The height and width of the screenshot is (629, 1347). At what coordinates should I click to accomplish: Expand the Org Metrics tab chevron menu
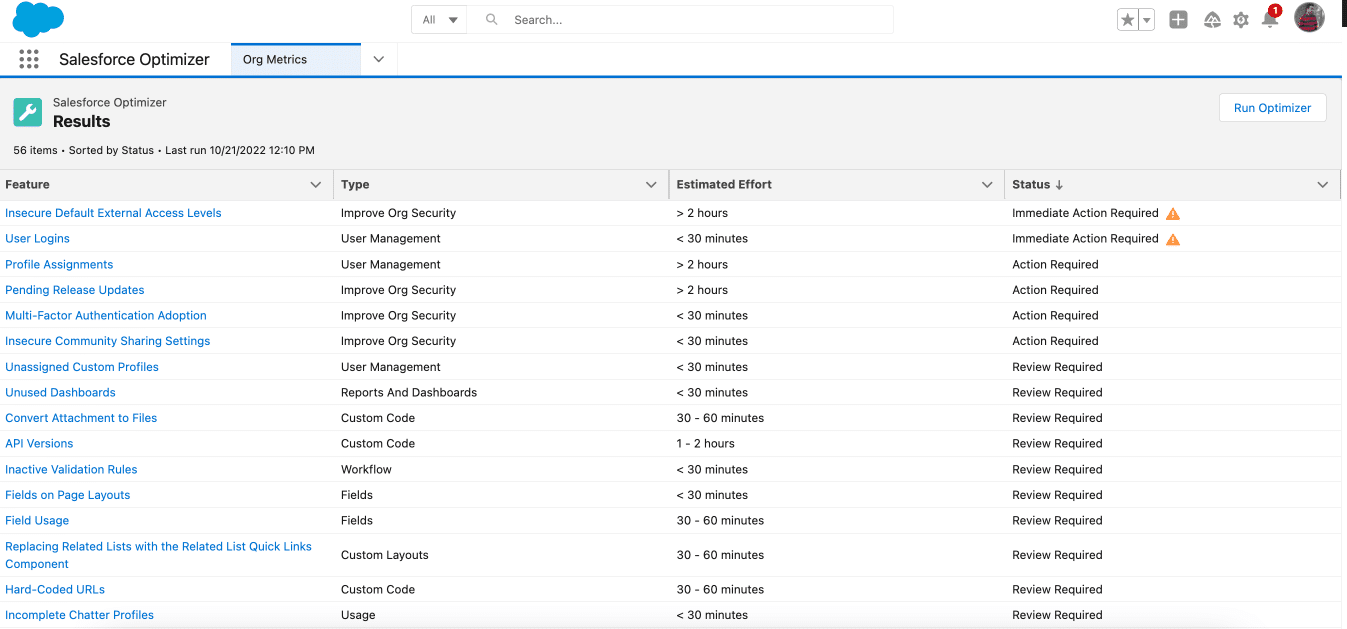click(x=379, y=59)
